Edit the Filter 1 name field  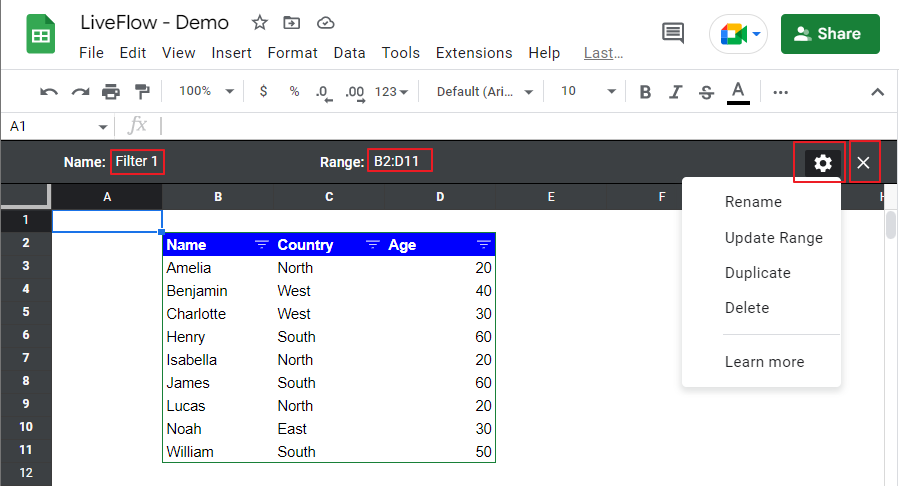[137, 162]
